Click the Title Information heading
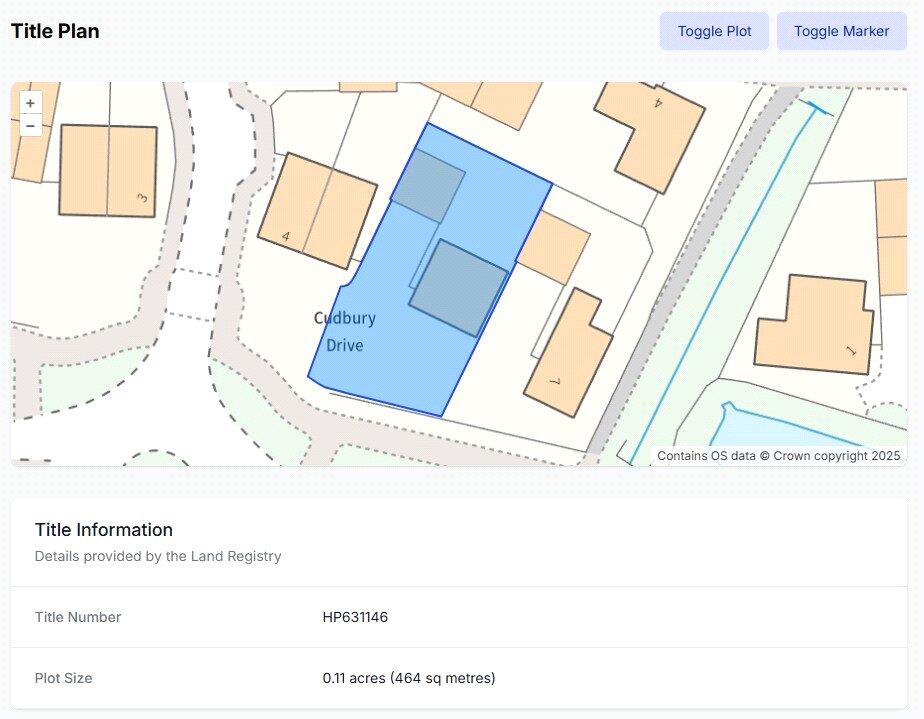Screen dimensions: 924x719 (x=104, y=530)
